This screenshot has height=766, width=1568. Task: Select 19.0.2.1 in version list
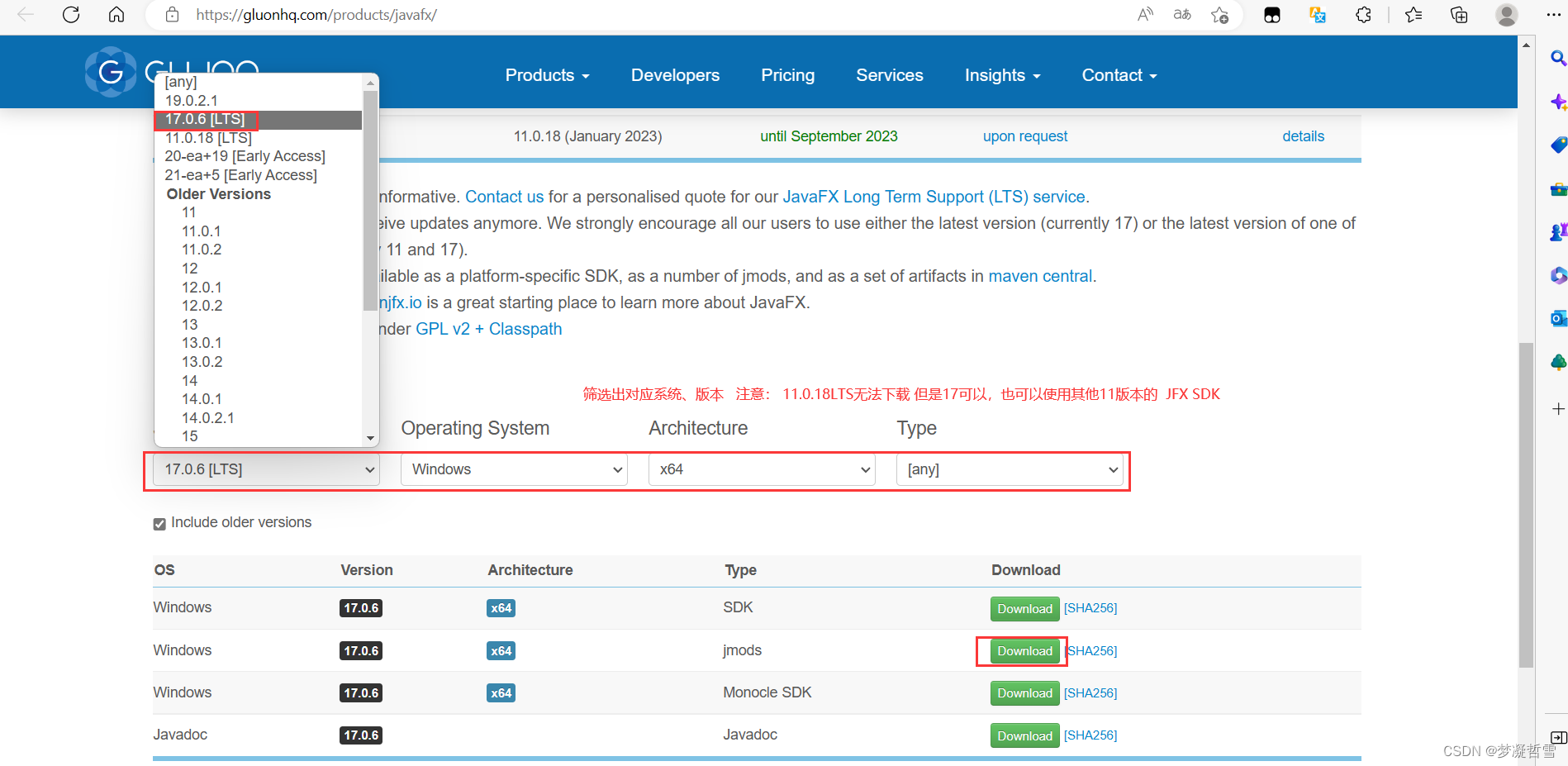259,101
